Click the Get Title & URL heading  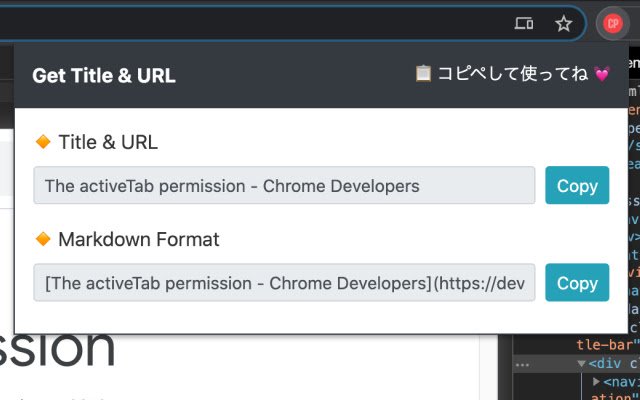(104, 76)
